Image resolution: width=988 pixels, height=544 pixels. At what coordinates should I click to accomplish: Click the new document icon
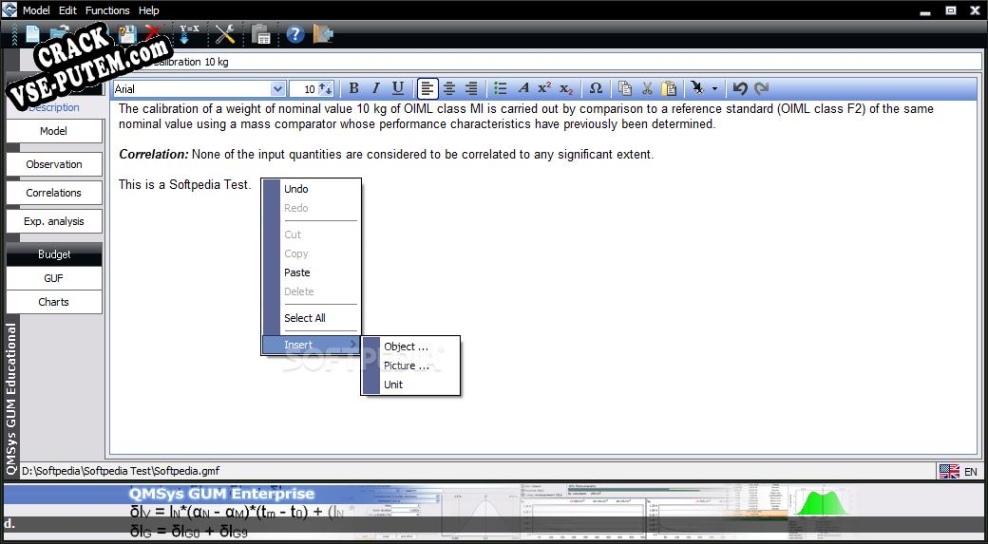tap(32, 33)
